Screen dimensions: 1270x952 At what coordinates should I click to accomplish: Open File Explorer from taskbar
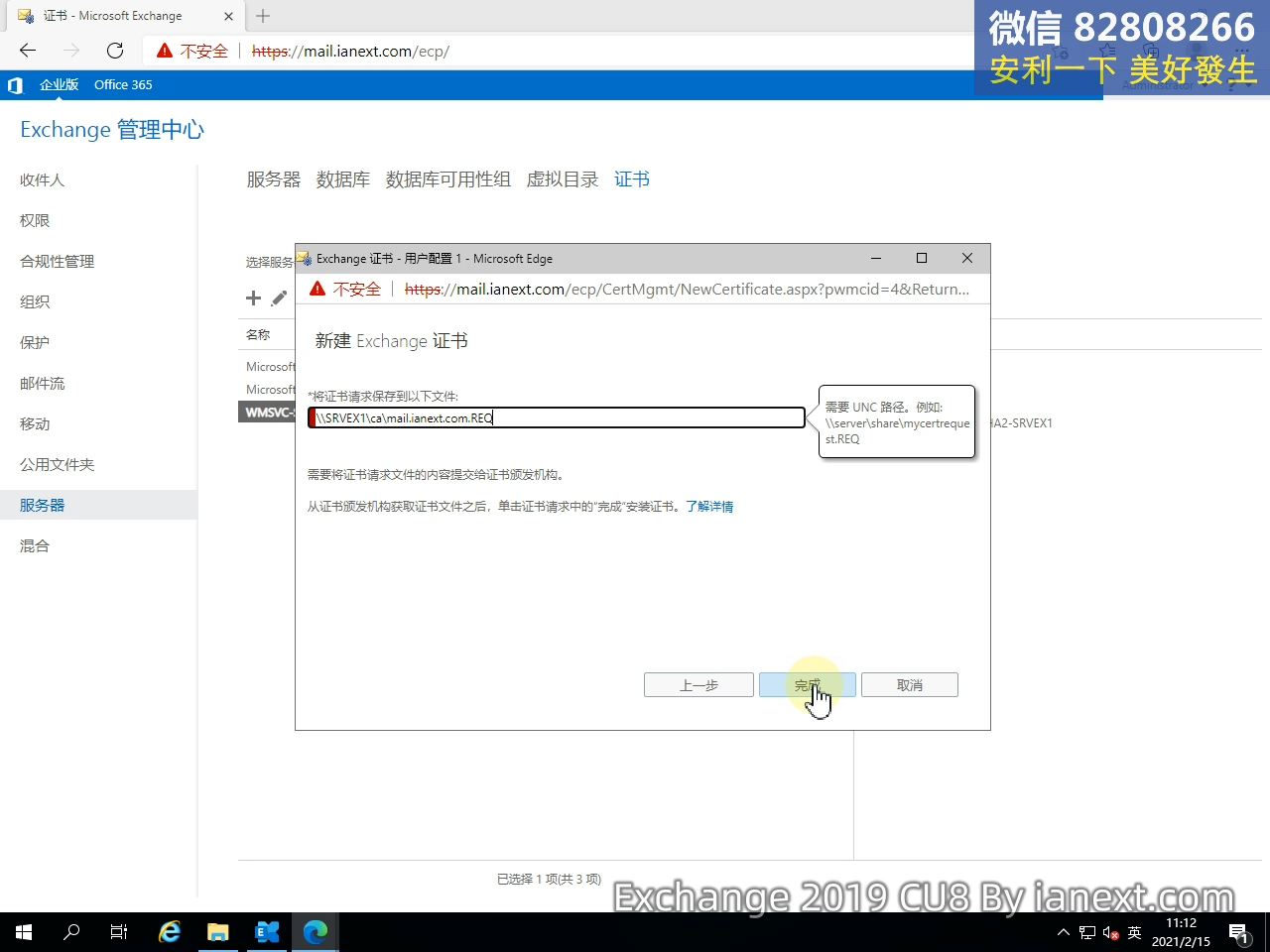(x=217, y=932)
